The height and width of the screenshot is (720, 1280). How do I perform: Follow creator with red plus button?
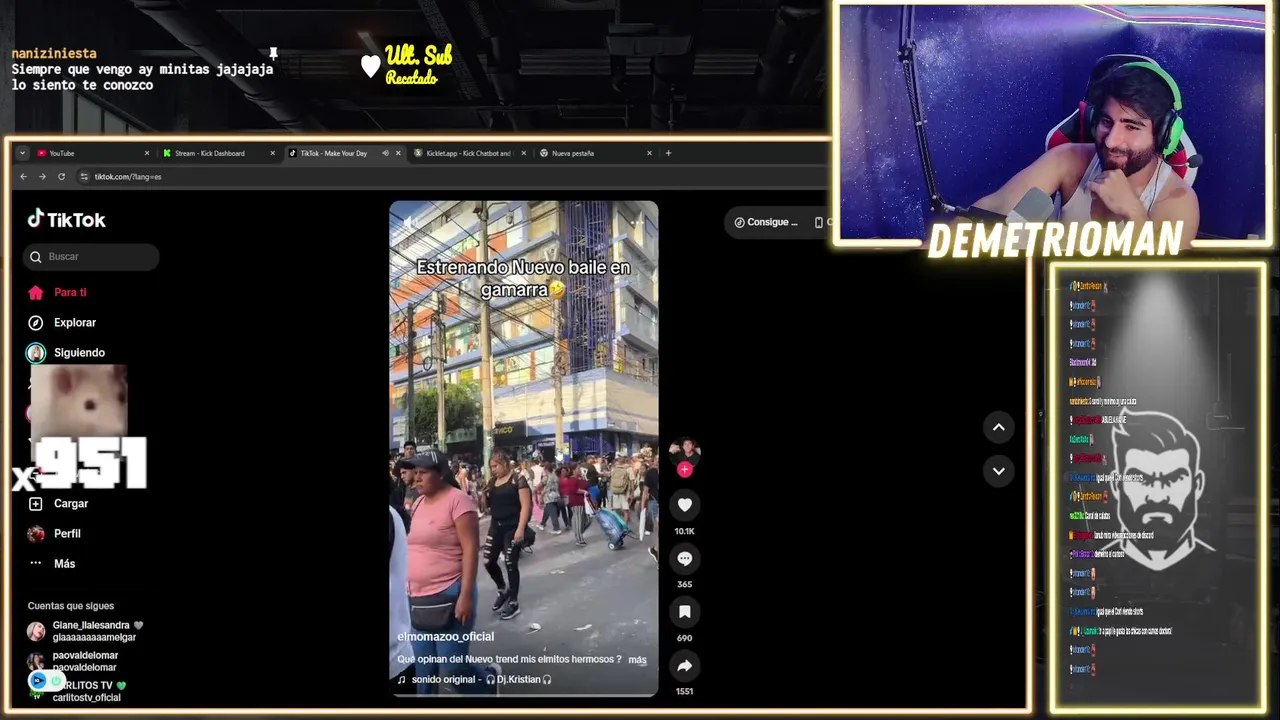click(x=684, y=469)
